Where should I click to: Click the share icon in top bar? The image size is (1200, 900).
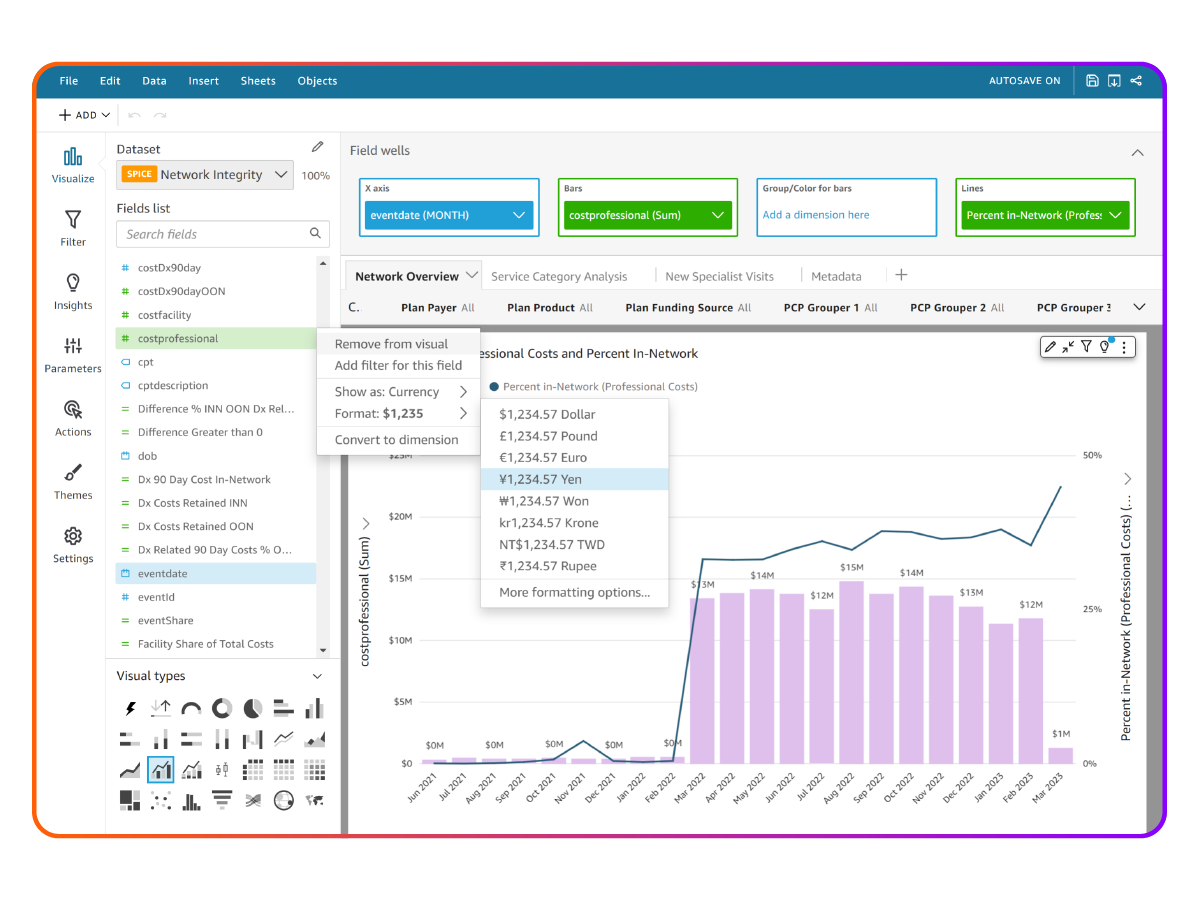click(1136, 81)
